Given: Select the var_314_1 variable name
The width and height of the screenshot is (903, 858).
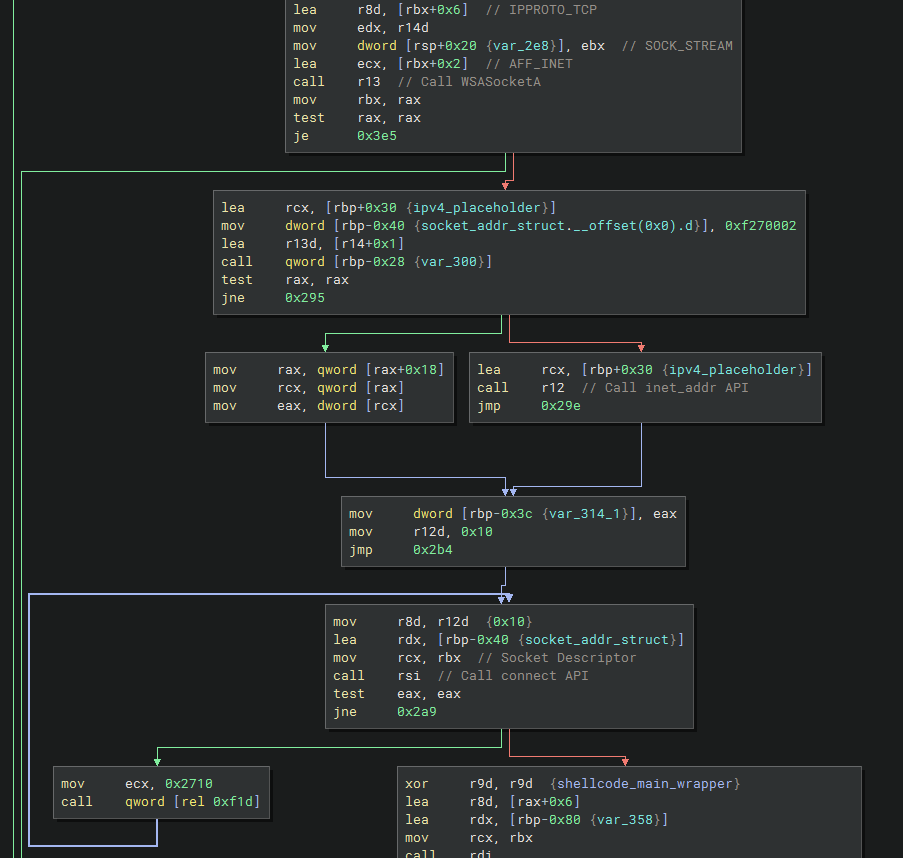Looking at the screenshot, I should (x=589, y=514).
